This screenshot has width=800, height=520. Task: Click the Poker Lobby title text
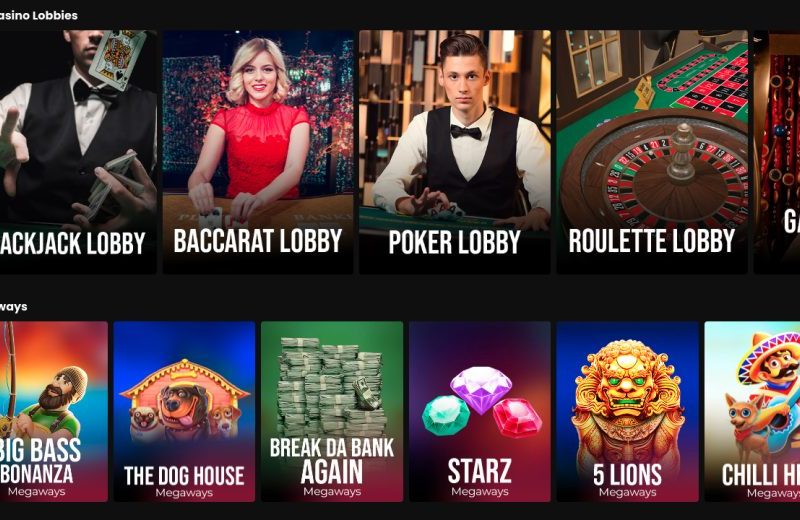455,242
